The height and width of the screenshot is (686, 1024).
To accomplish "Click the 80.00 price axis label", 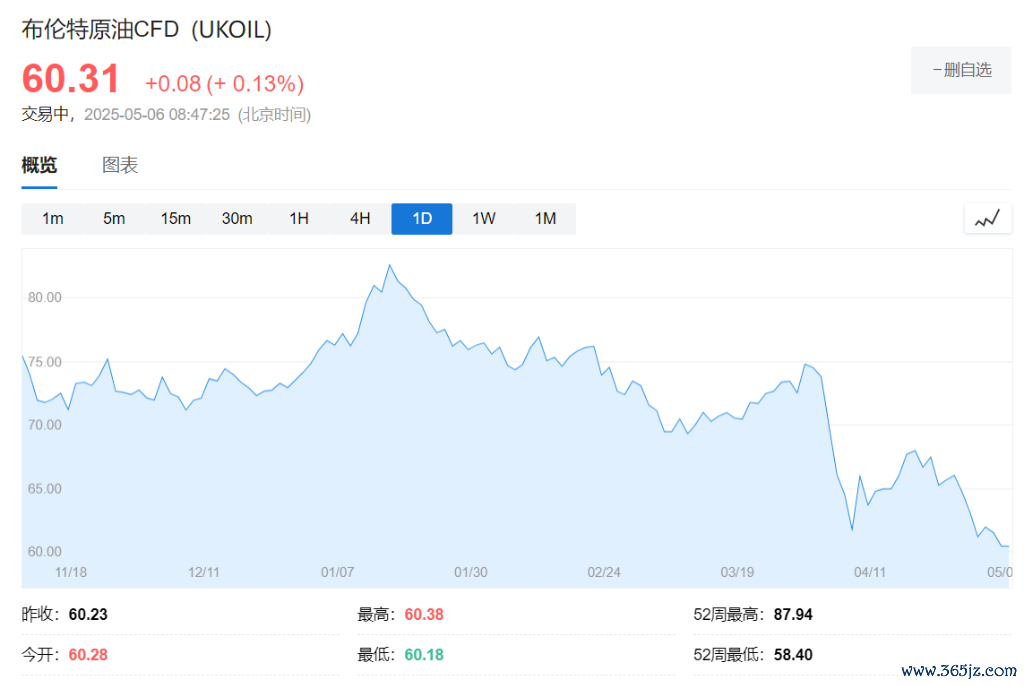I will click(45, 297).
